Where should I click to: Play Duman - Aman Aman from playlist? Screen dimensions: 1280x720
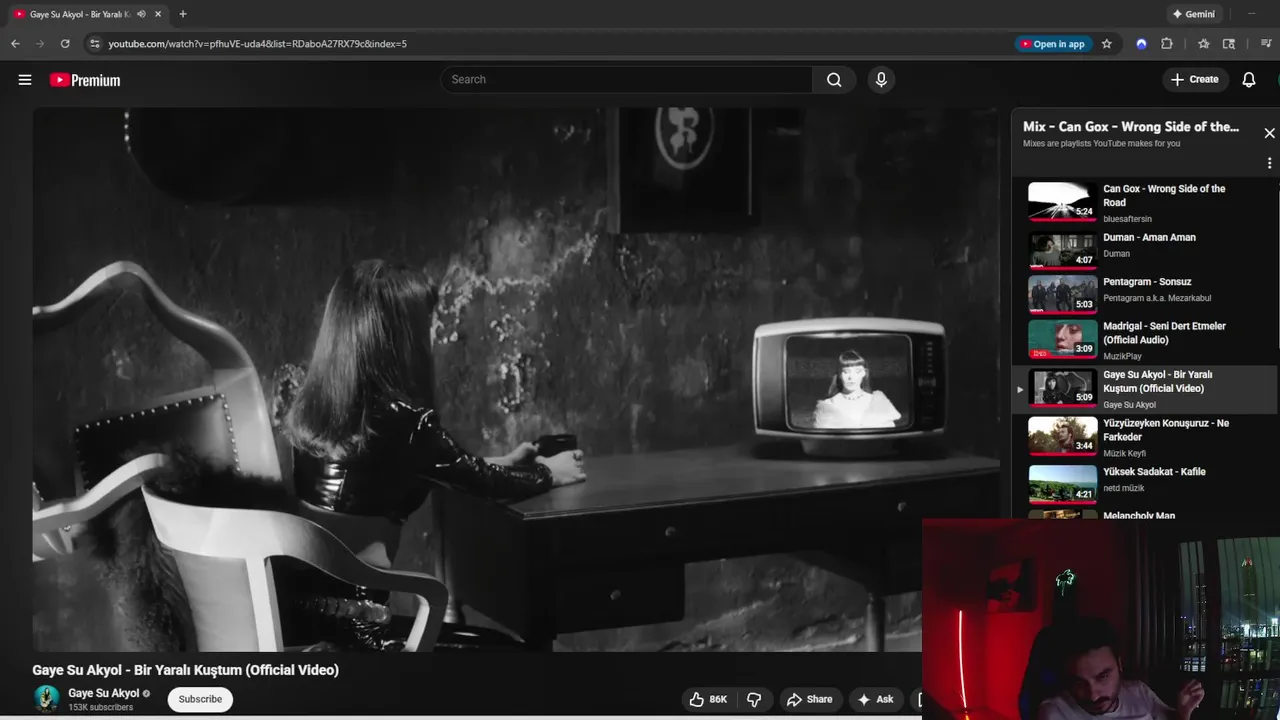click(x=1149, y=237)
